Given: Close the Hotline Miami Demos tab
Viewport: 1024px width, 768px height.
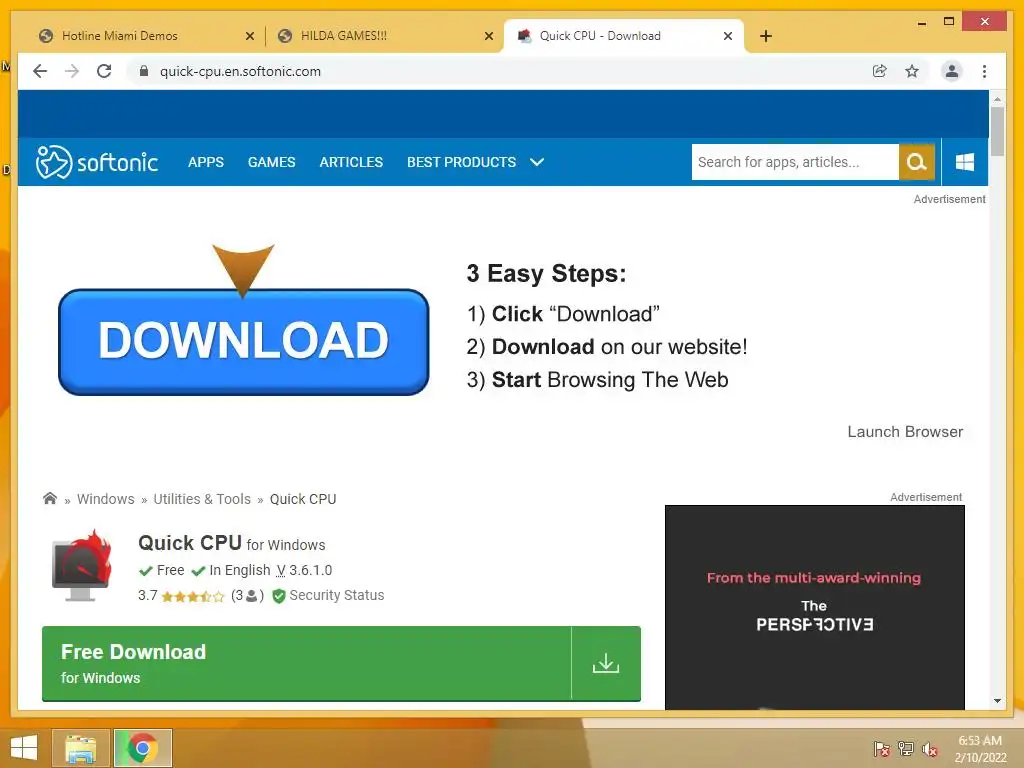Looking at the screenshot, I should point(249,36).
